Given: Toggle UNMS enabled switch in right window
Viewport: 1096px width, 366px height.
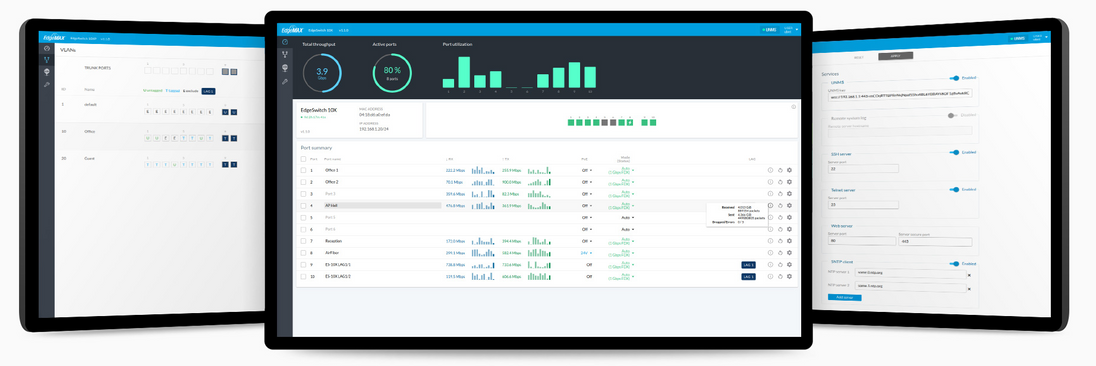Looking at the screenshot, I should 953,78.
